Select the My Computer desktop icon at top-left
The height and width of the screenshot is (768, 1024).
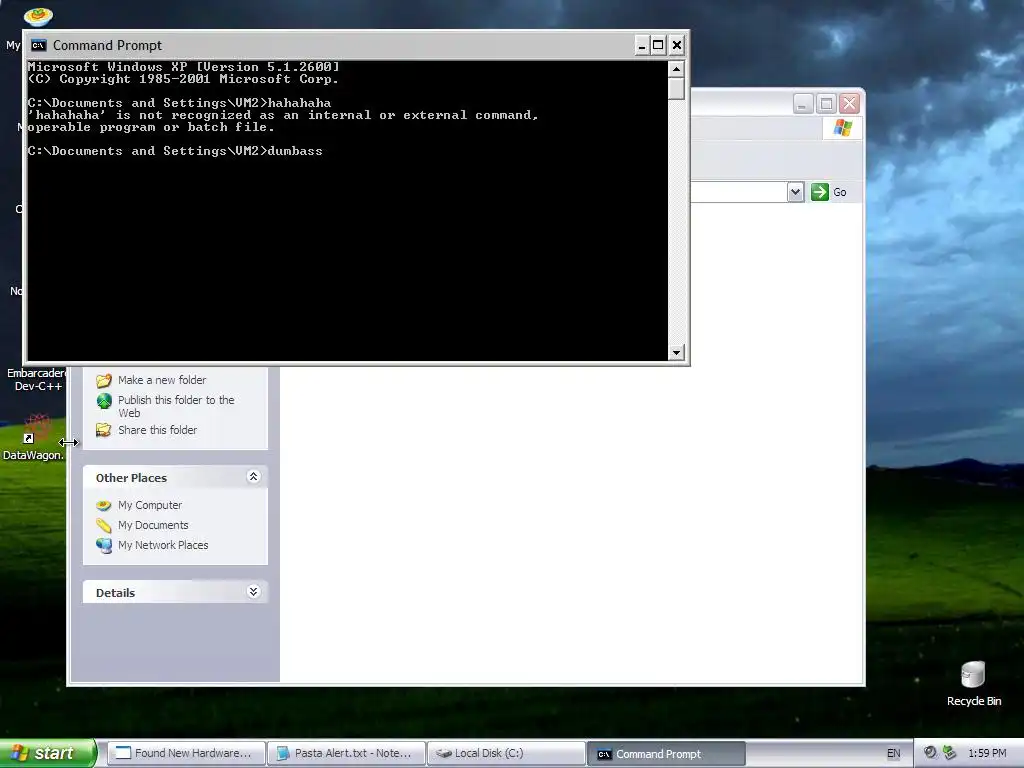(37, 16)
